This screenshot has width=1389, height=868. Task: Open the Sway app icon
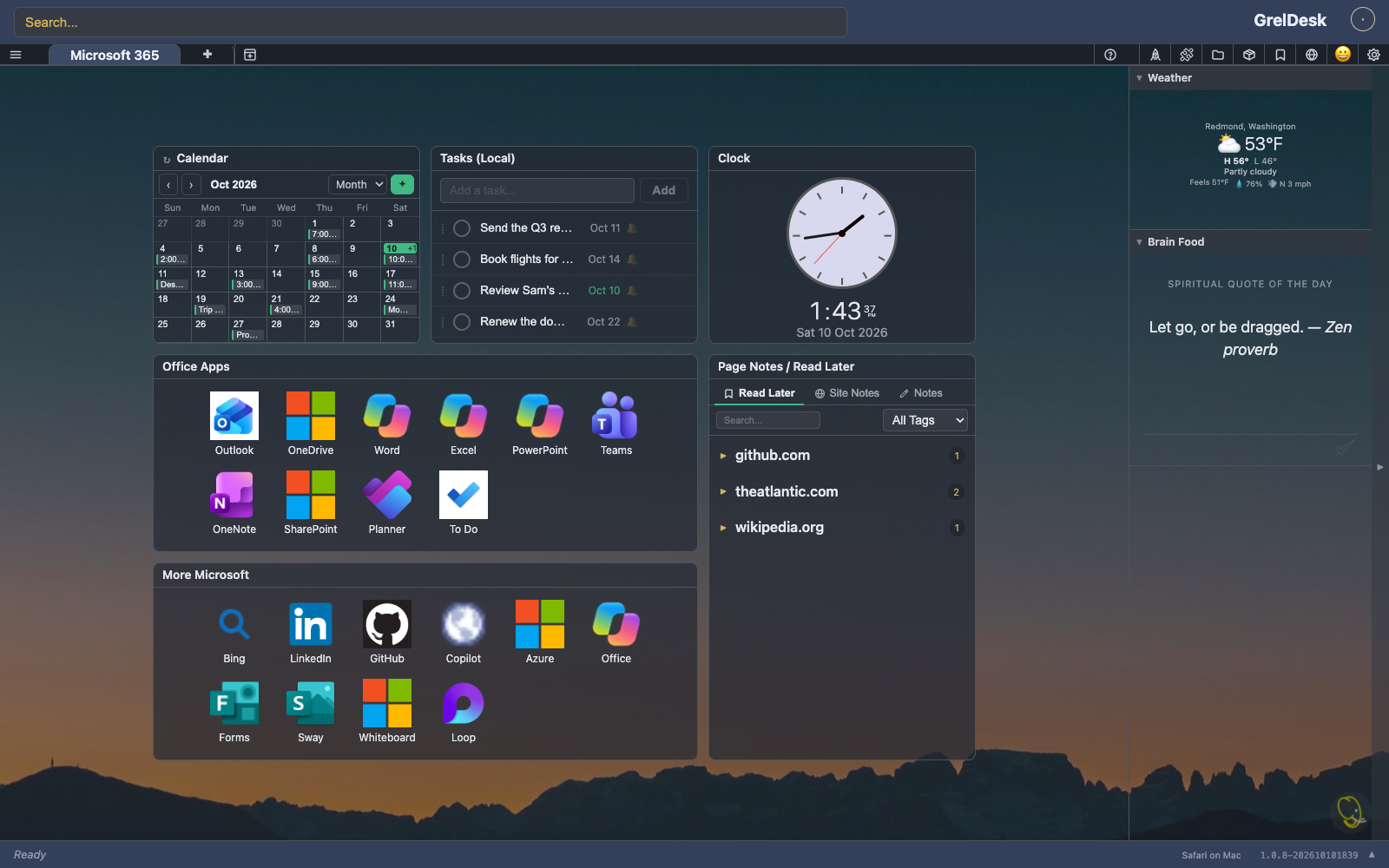click(311, 703)
